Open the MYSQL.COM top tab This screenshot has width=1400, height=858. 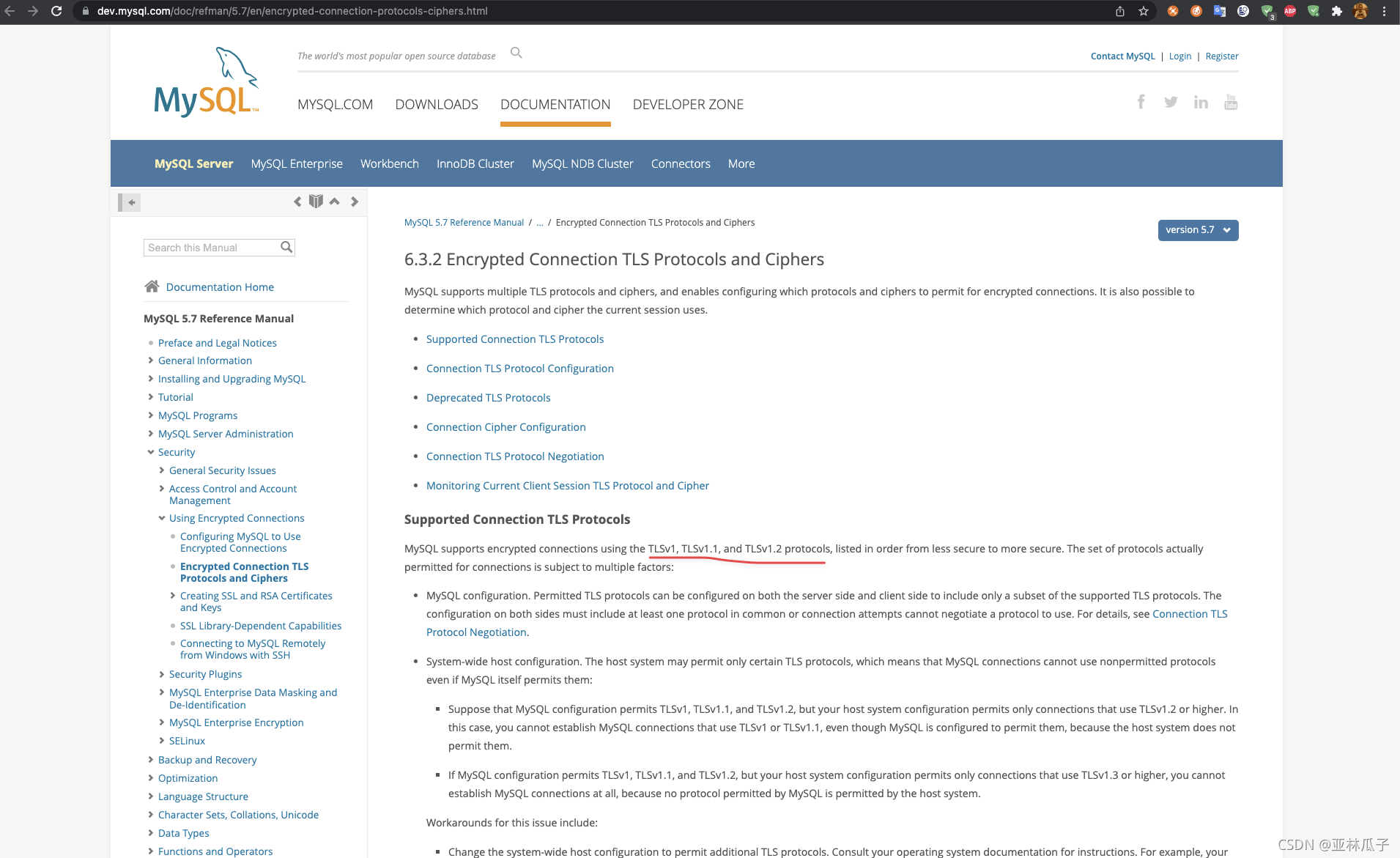coord(335,105)
